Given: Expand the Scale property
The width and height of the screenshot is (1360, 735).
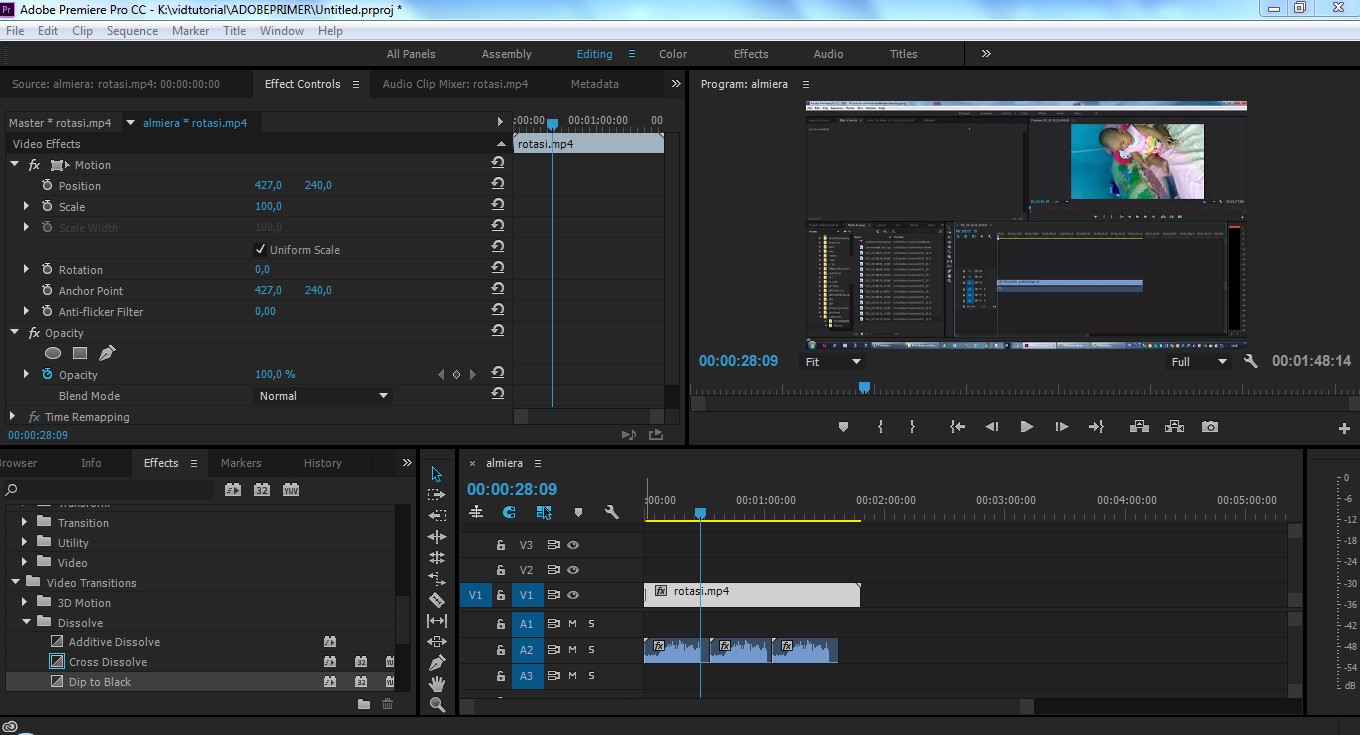Looking at the screenshot, I should [x=27, y=206].
